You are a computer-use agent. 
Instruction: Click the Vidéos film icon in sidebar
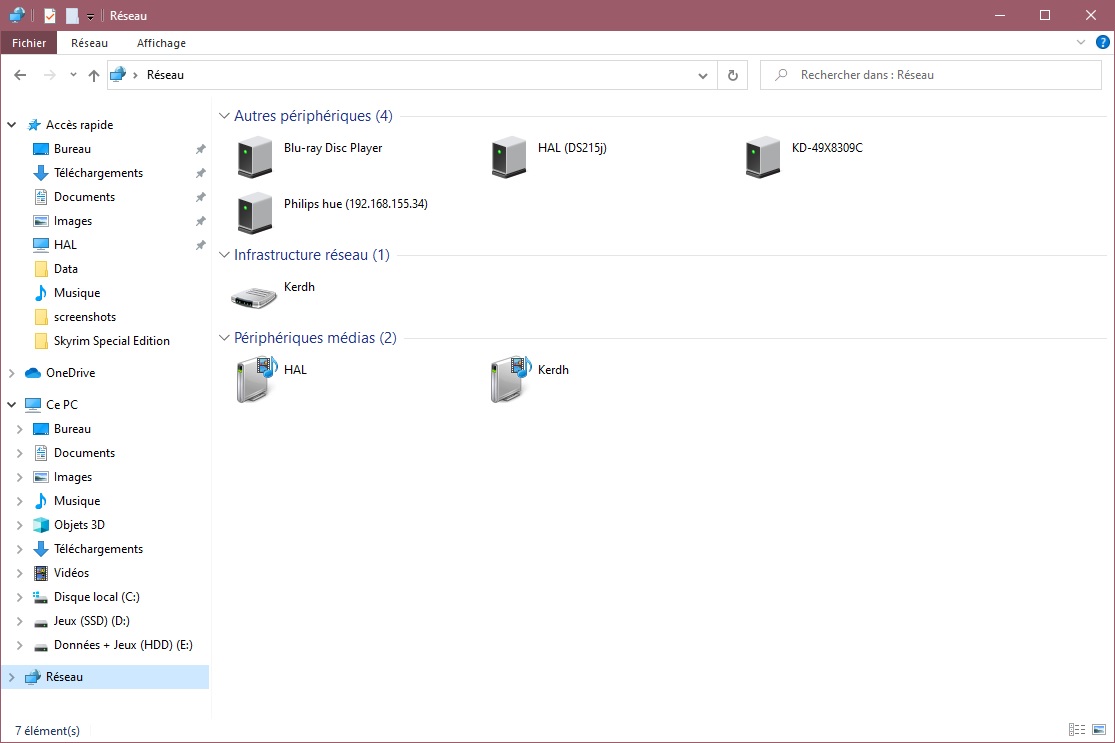pos(41,573)
